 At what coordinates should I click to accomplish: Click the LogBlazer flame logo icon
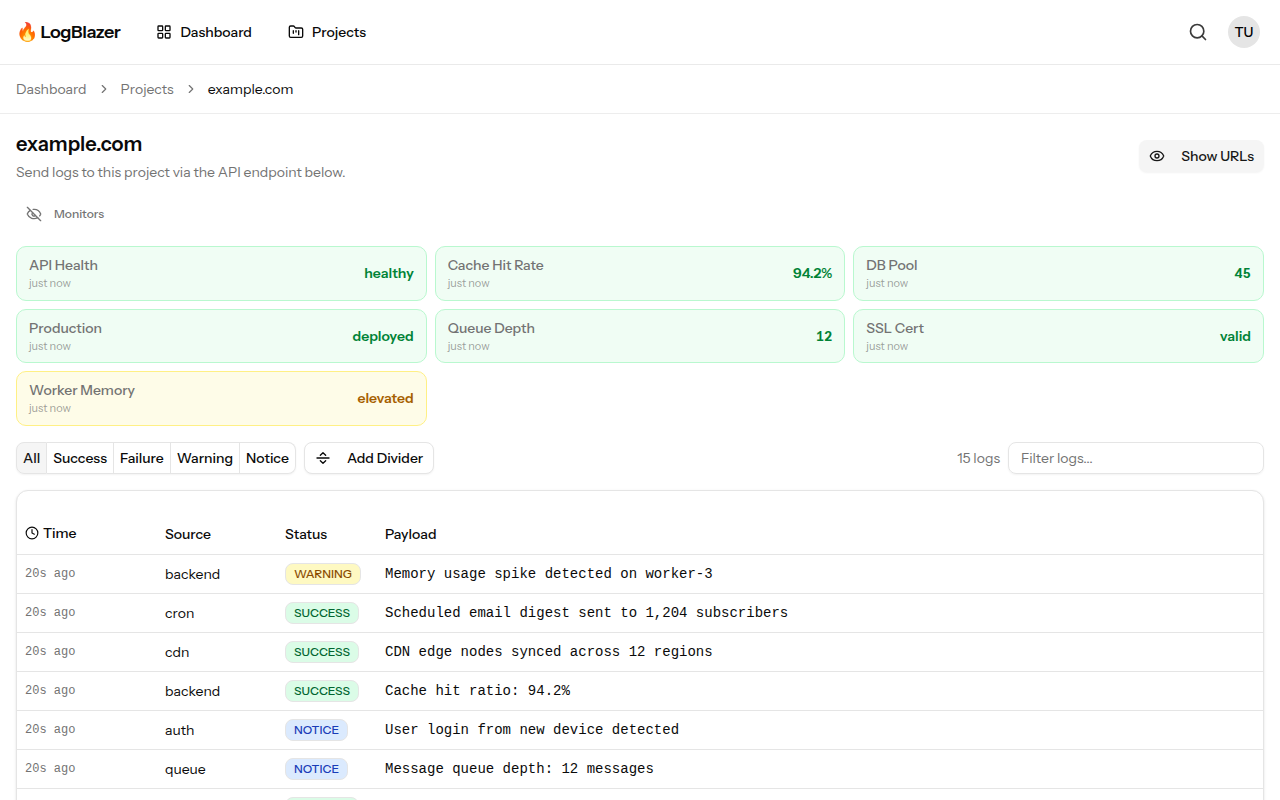coord(27,32)
